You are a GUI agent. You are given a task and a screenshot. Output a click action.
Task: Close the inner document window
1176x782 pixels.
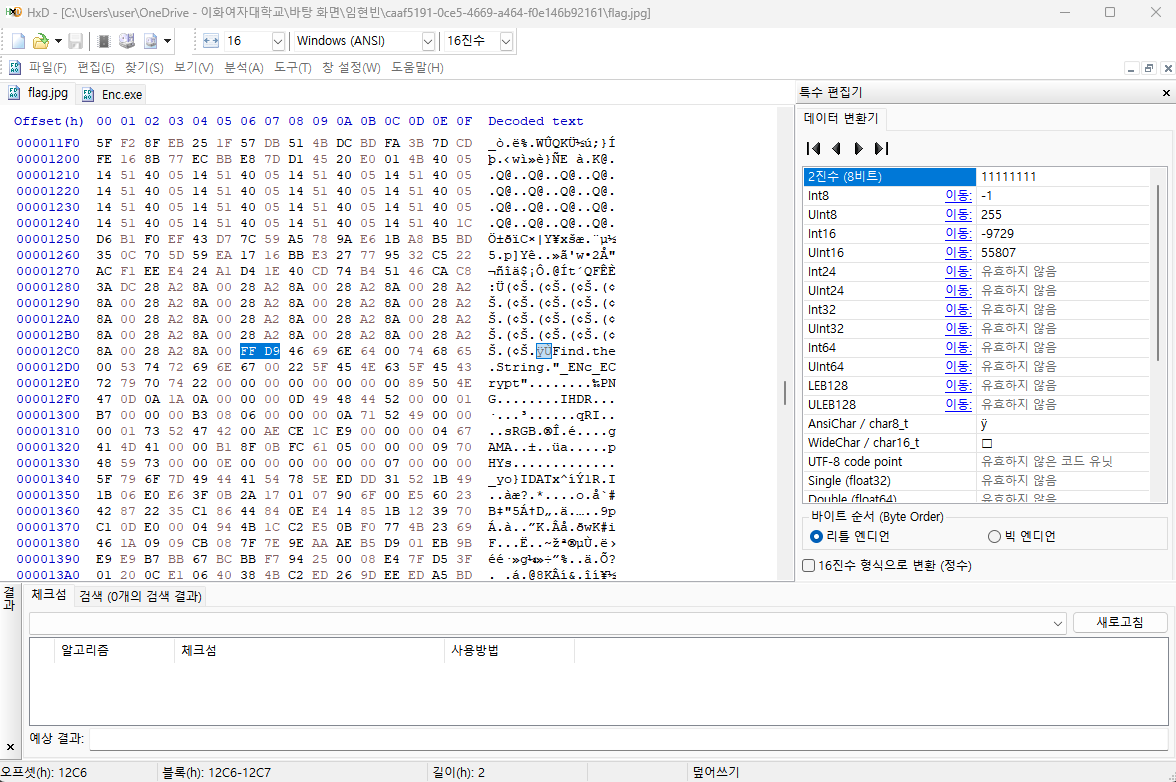tap(1167, 68)
